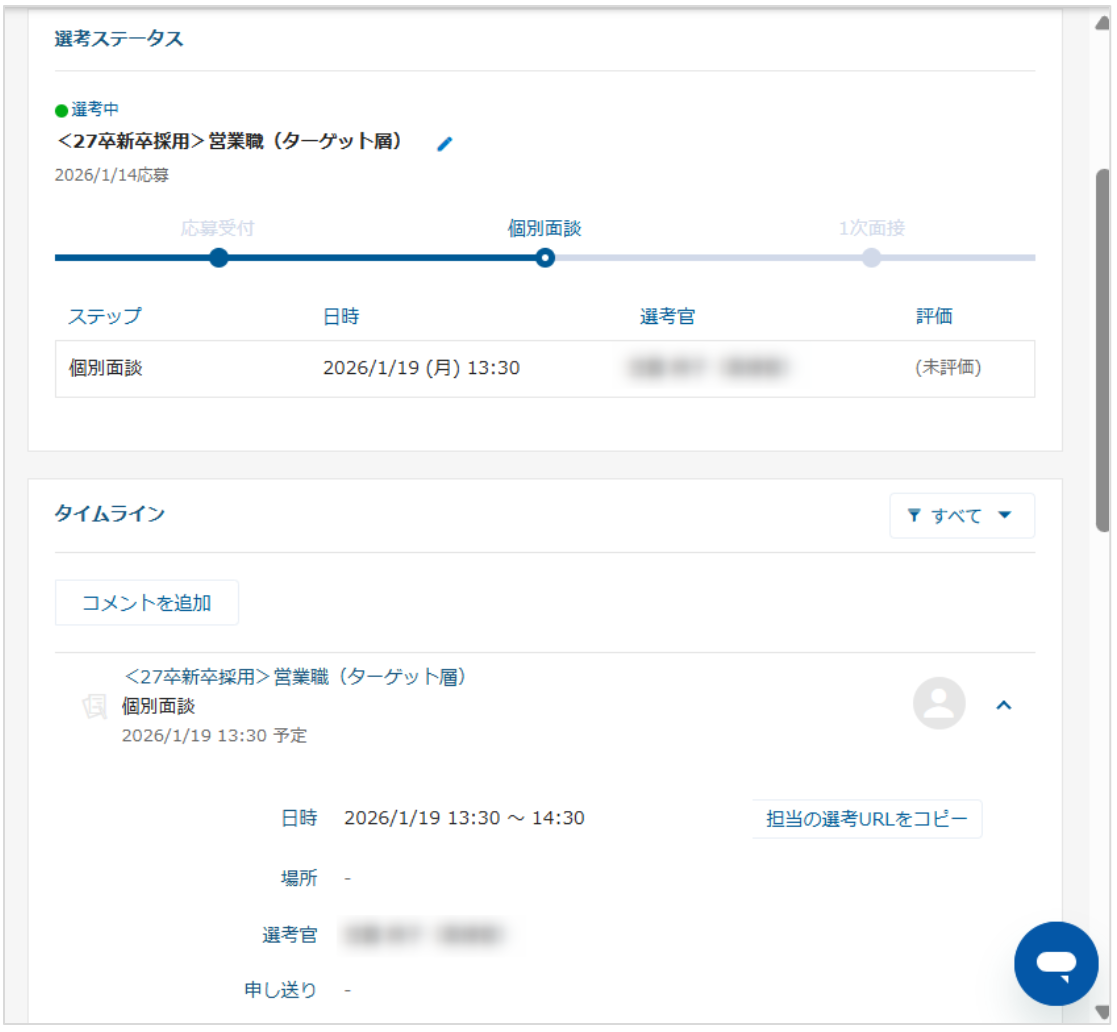Click the pencil edit icon beside job title

click(x=445, y=144)
